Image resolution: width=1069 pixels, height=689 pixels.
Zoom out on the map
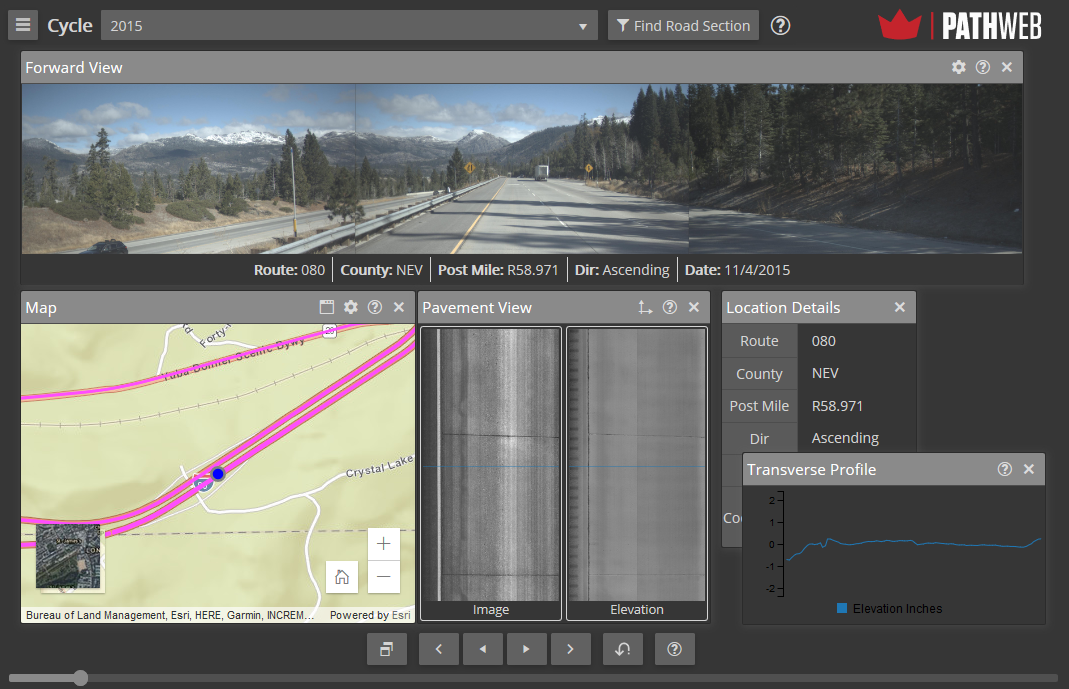pos(383,577)
